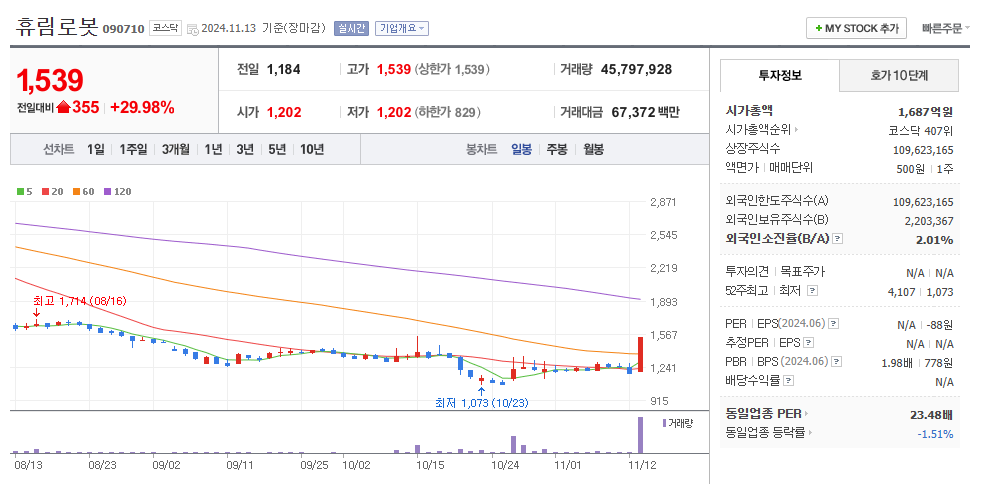Click the 시가 price 1,202

point(284,113)
